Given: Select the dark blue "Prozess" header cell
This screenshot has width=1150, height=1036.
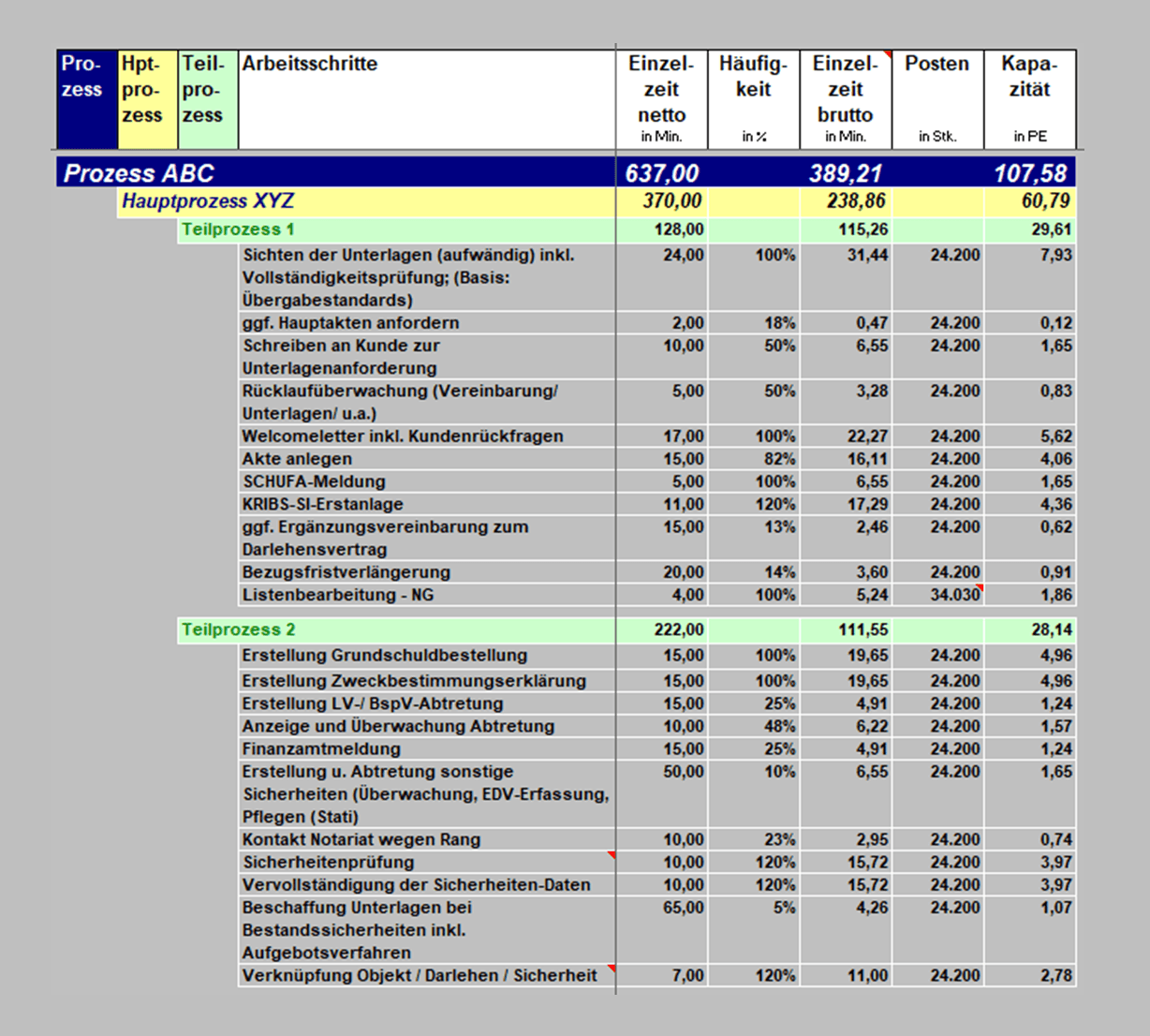Looking at the screenshot, I should (x=86, y=99).
